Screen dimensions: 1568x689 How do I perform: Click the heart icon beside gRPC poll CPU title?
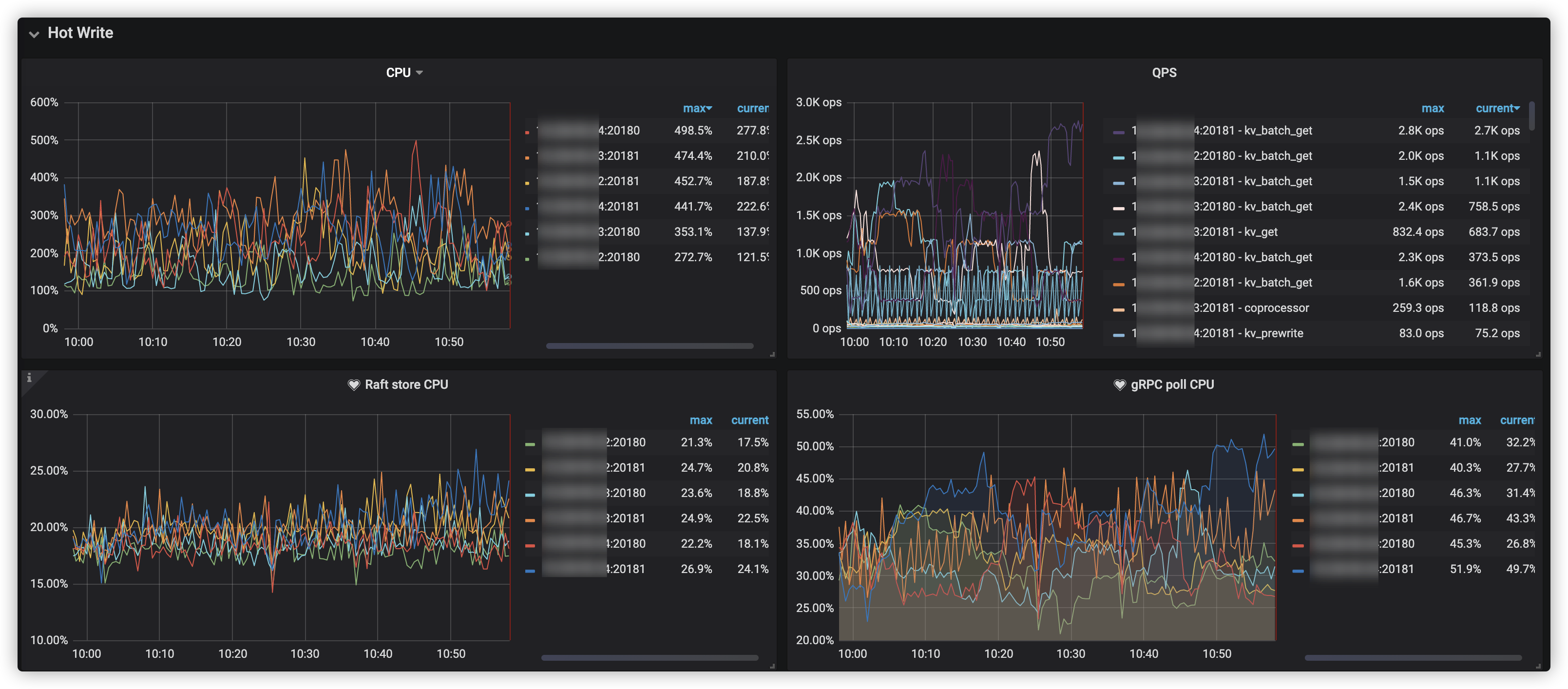tap(1119, 384)
